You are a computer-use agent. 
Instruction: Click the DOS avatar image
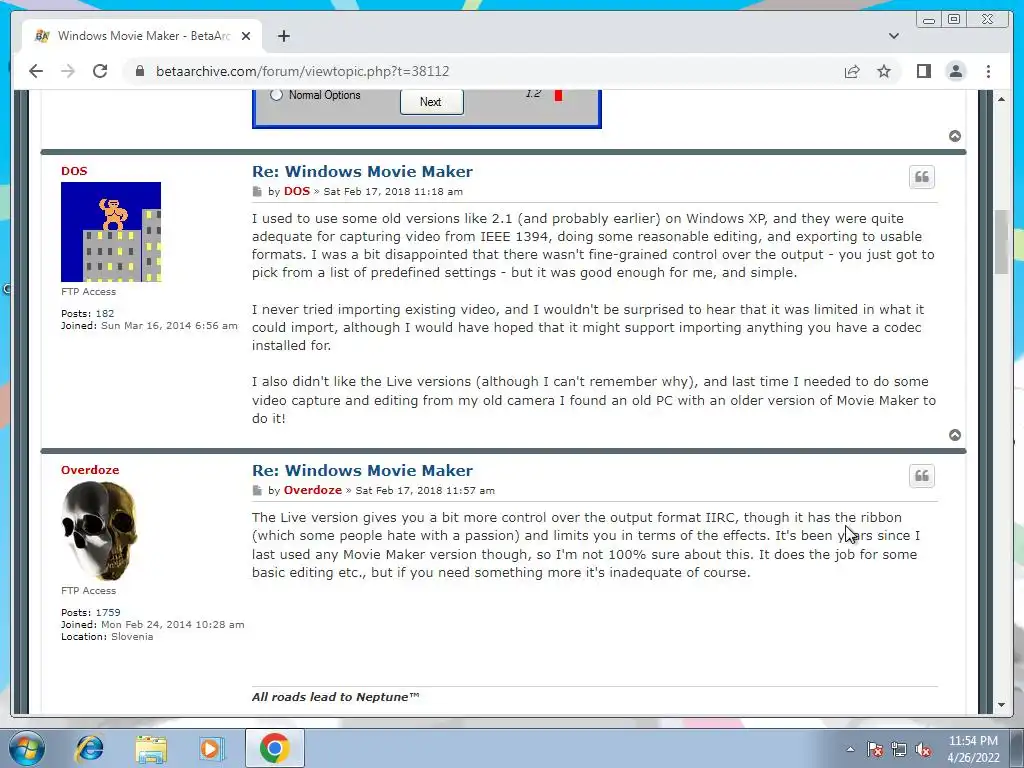[x=111, y=232]
